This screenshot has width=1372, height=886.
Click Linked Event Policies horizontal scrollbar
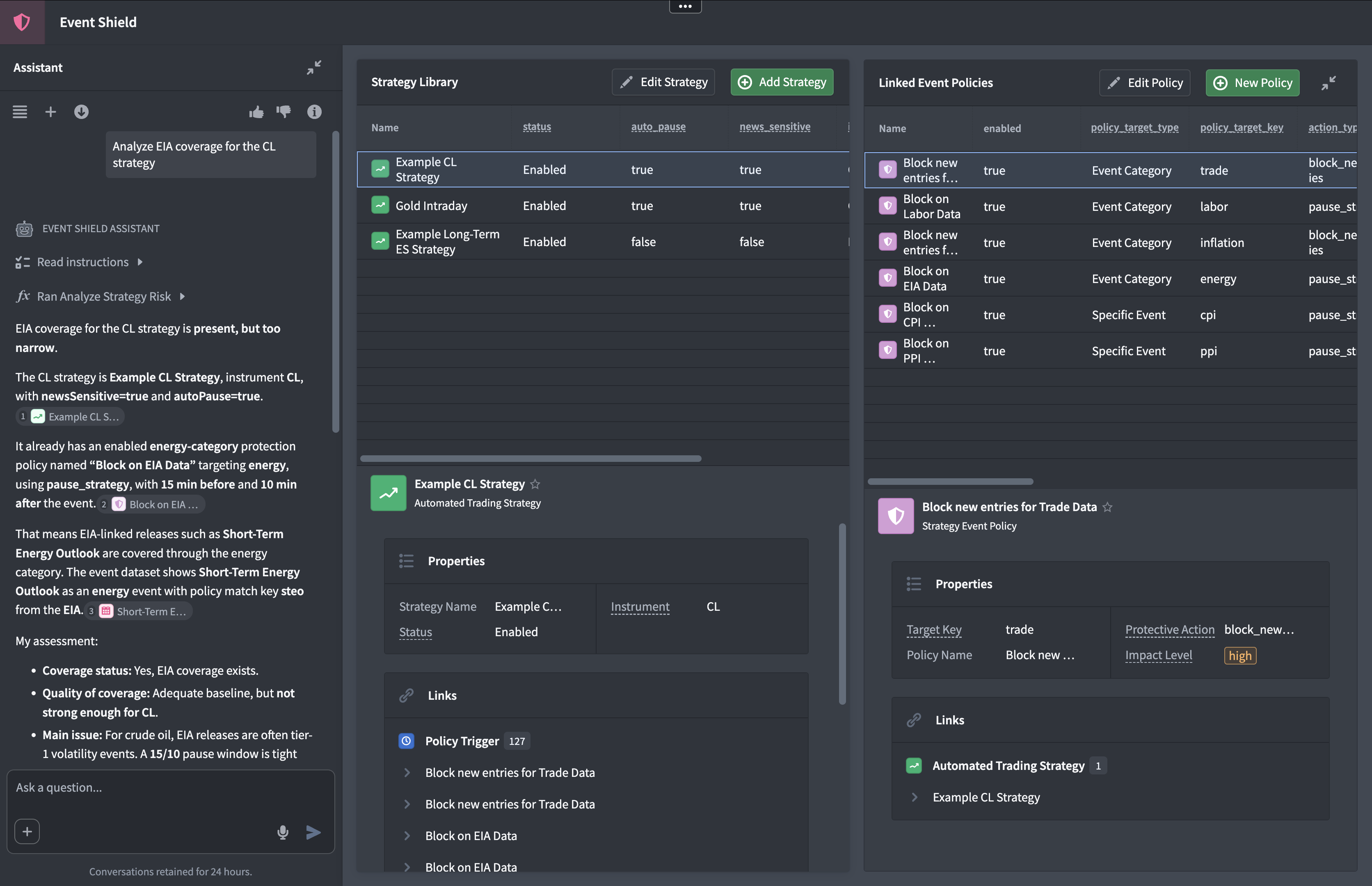click(x=950, y=482)
